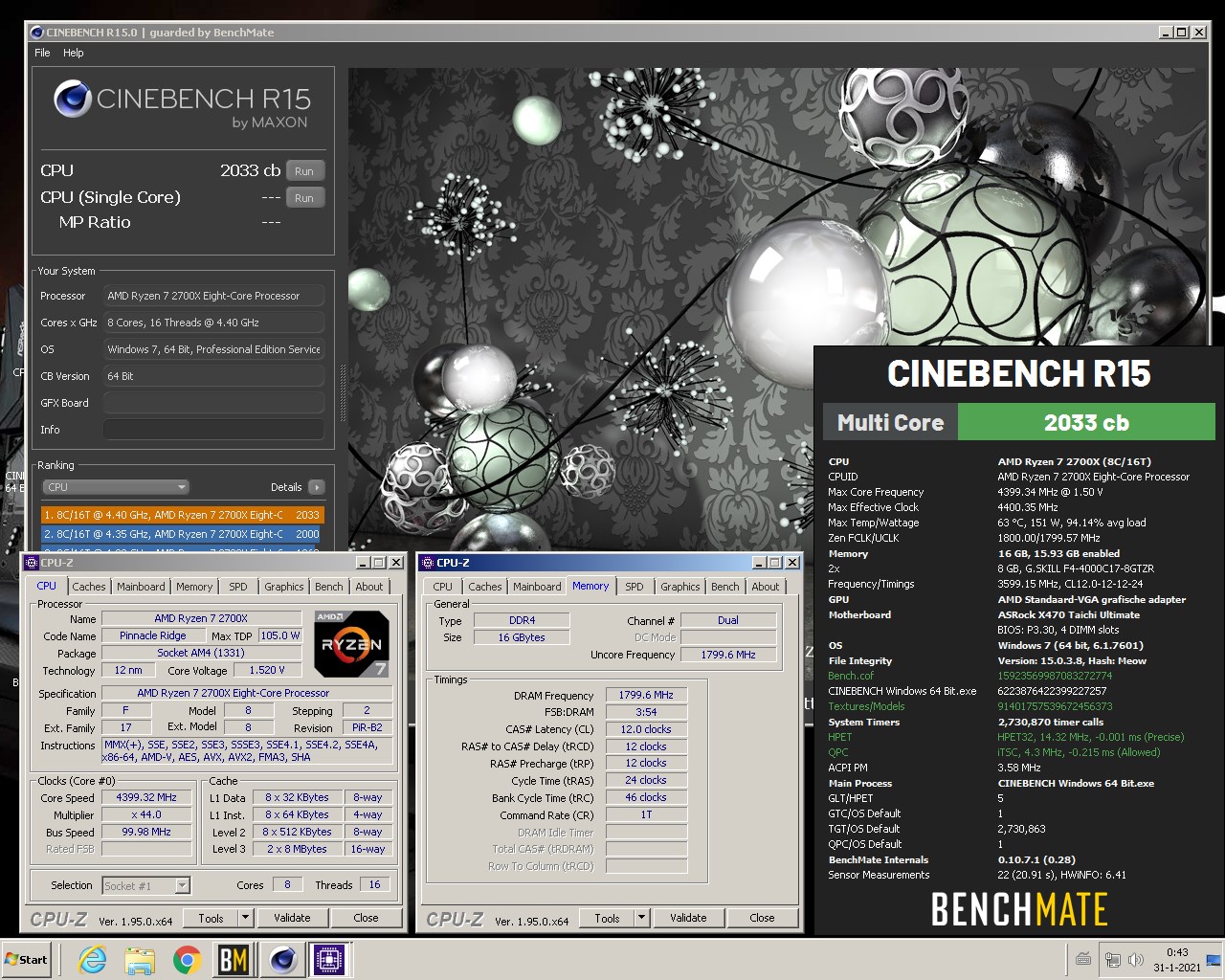Viewport: 1225px width, 980px height.
Task: Open the File menu in Cinebench
Action: pos(42,53)
